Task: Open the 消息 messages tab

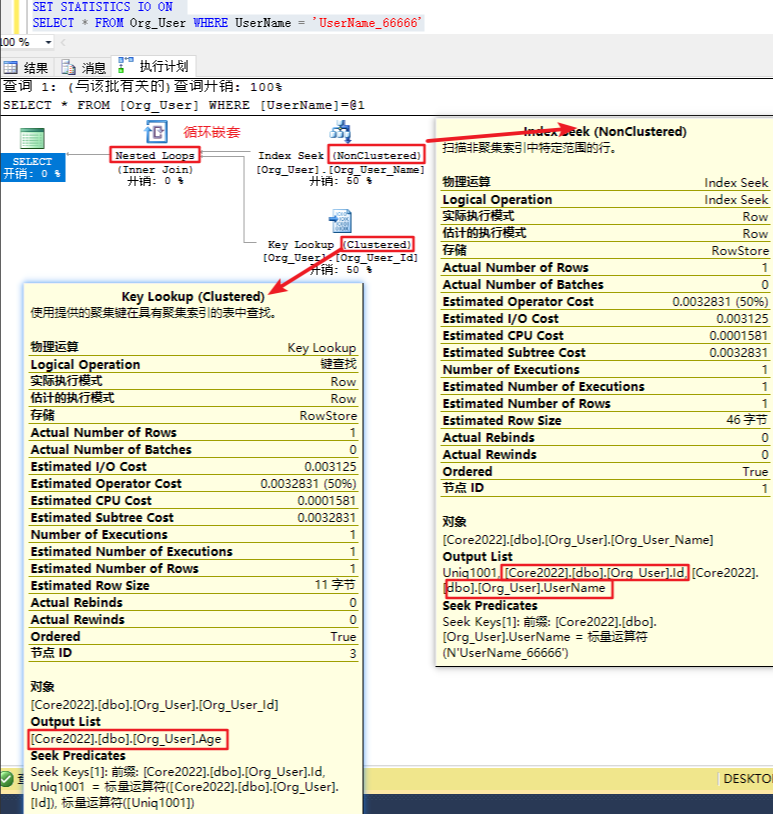Action: (x=84, y=67)
